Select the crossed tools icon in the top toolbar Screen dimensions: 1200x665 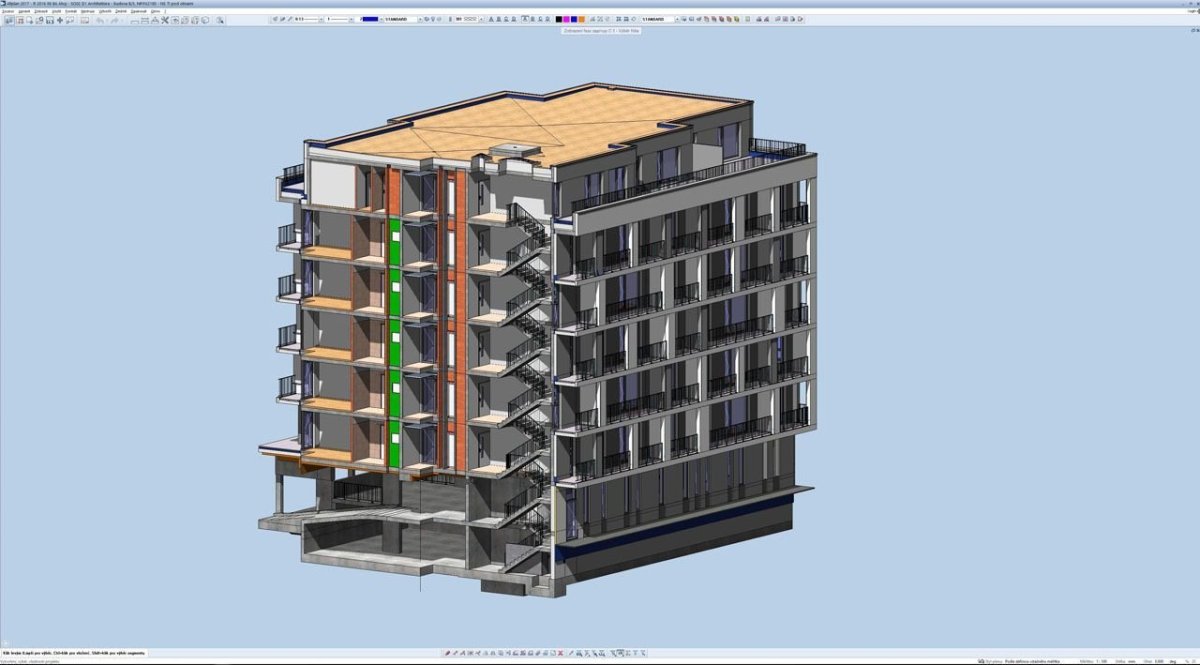click(164, 20)
